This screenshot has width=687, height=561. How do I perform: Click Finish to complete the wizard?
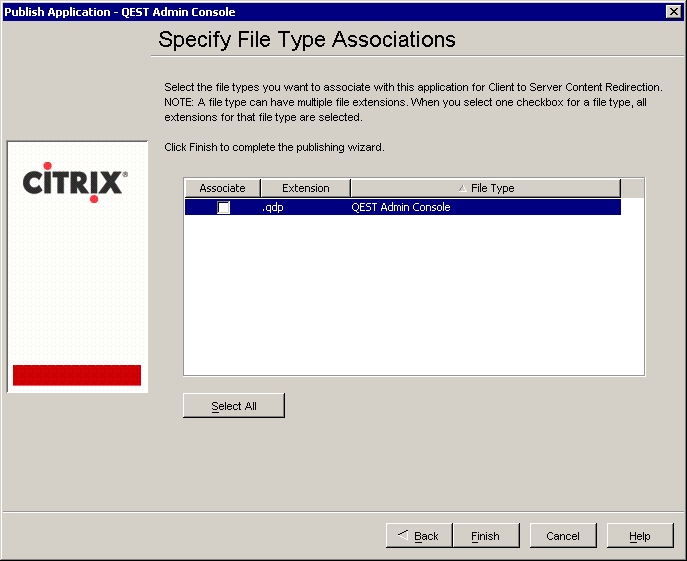485,536
